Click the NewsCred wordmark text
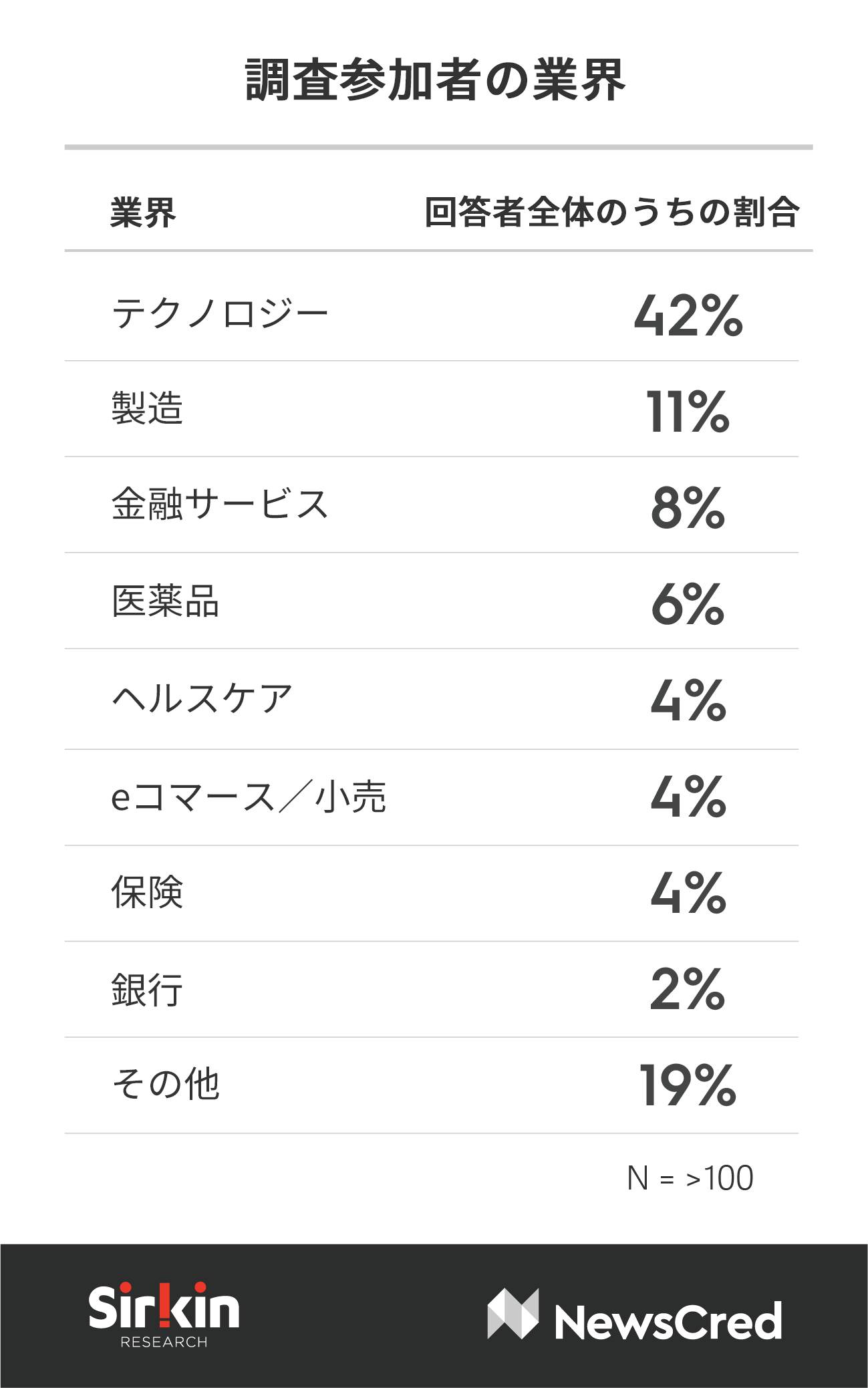This screenshot has height=1388, width=868. [668, 1321]
